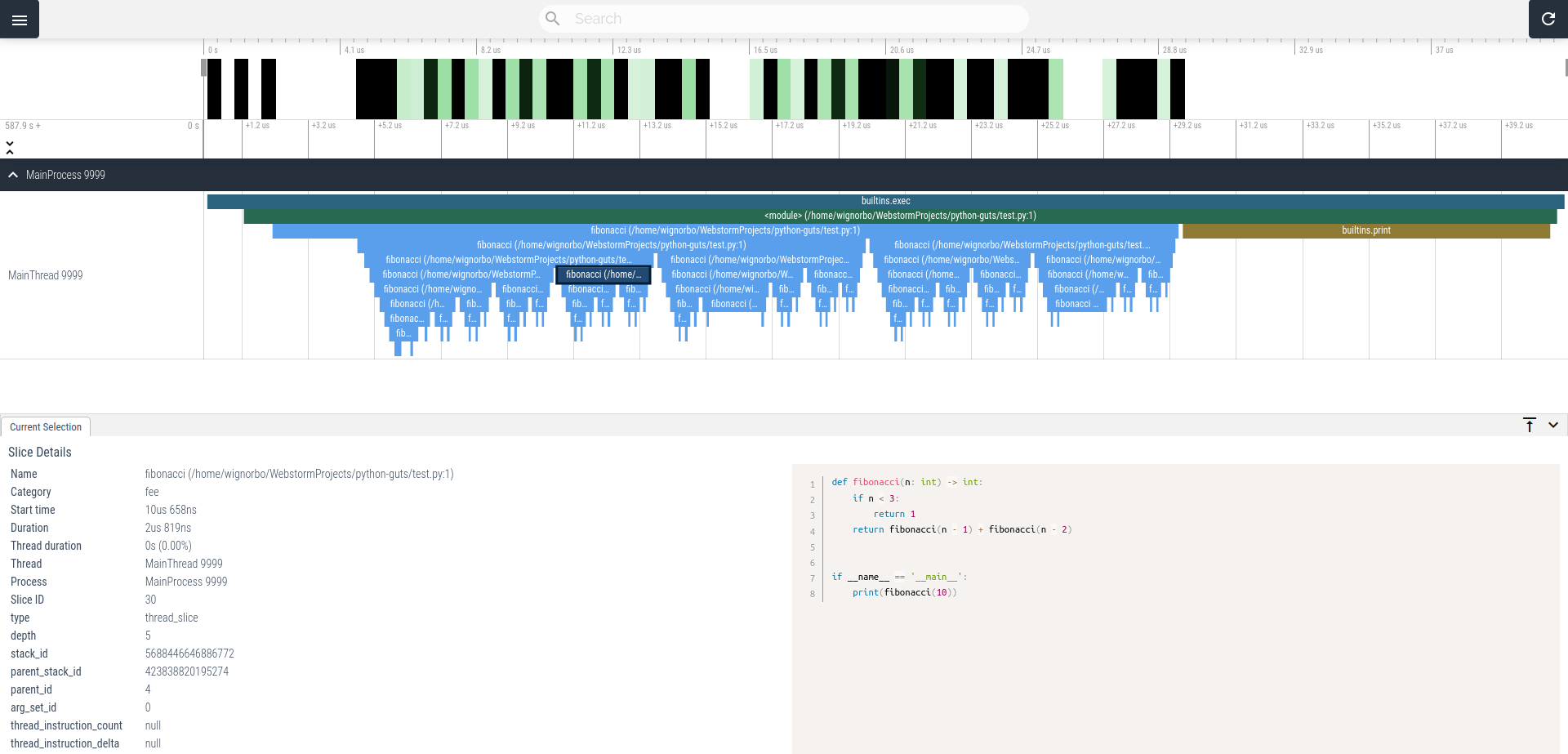Click the Duration value 2us 819ns
Screen dimensions: 1568x754
pyautogui.click(x=168, y=528)
